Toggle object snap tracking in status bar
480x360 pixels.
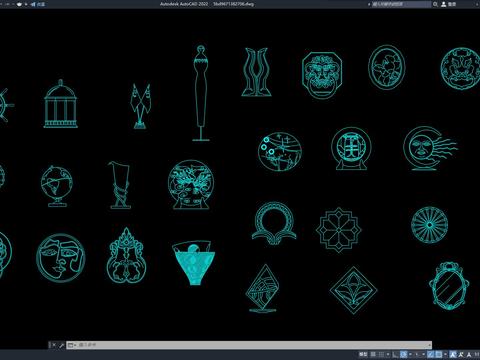pos(430,354)
